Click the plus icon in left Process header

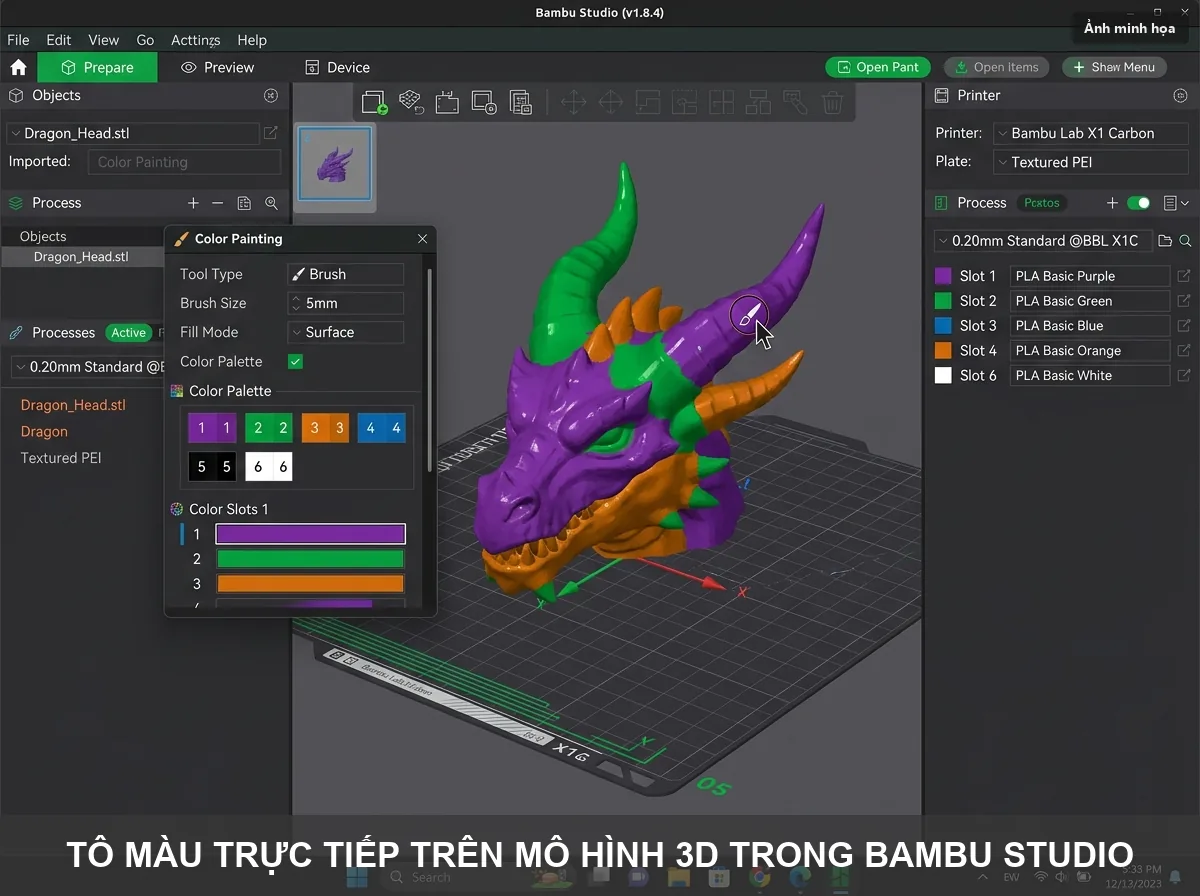(x=194, y=203)
